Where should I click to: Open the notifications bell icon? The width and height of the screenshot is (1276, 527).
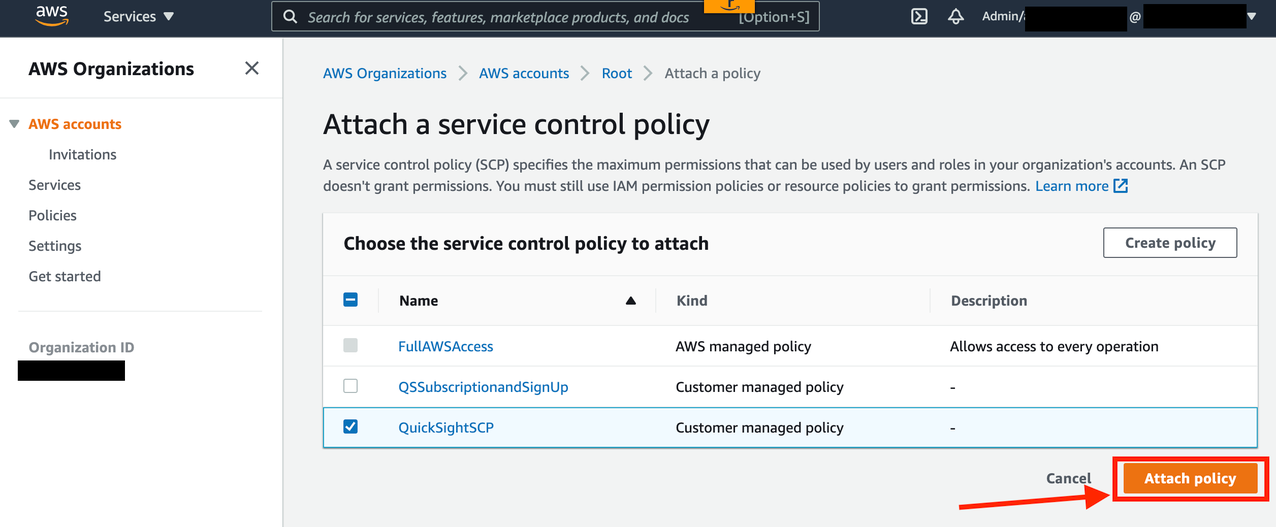(x=955, y=16)
